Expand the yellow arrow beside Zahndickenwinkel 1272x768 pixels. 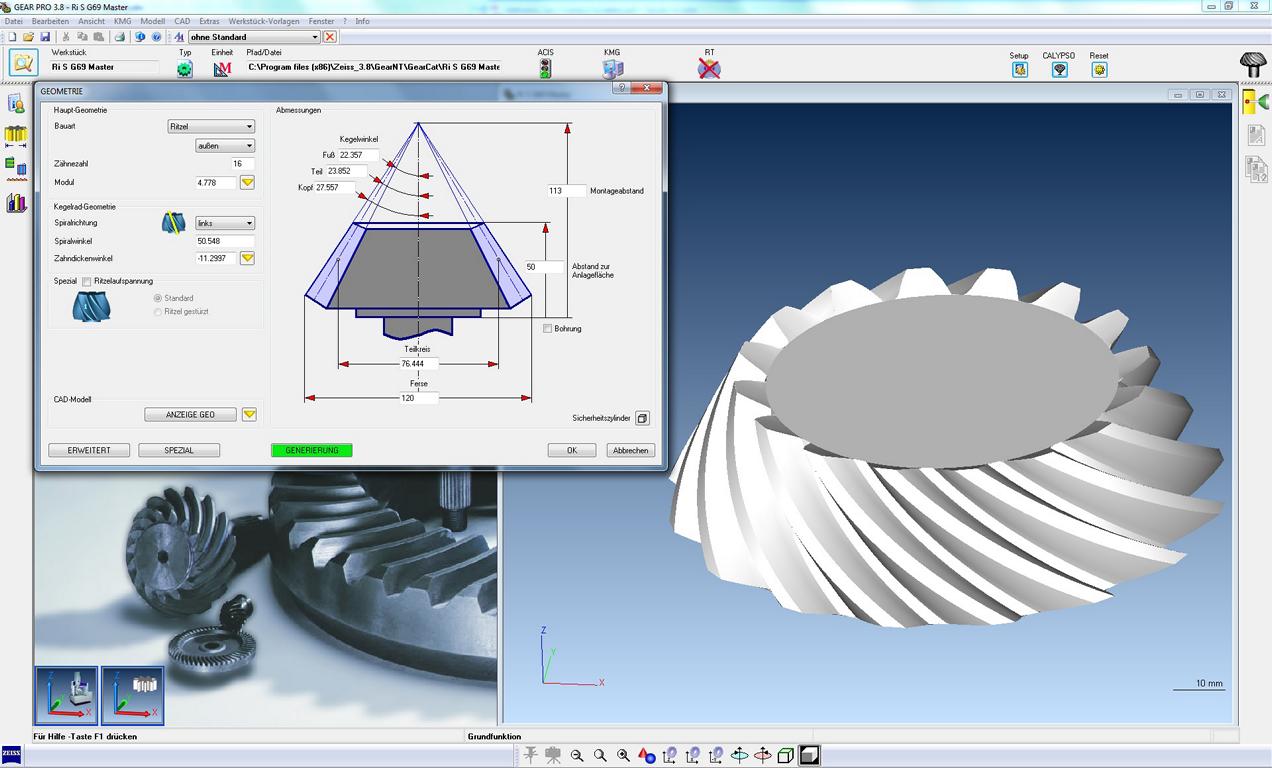pyautogui.click(x=248, y=258)
